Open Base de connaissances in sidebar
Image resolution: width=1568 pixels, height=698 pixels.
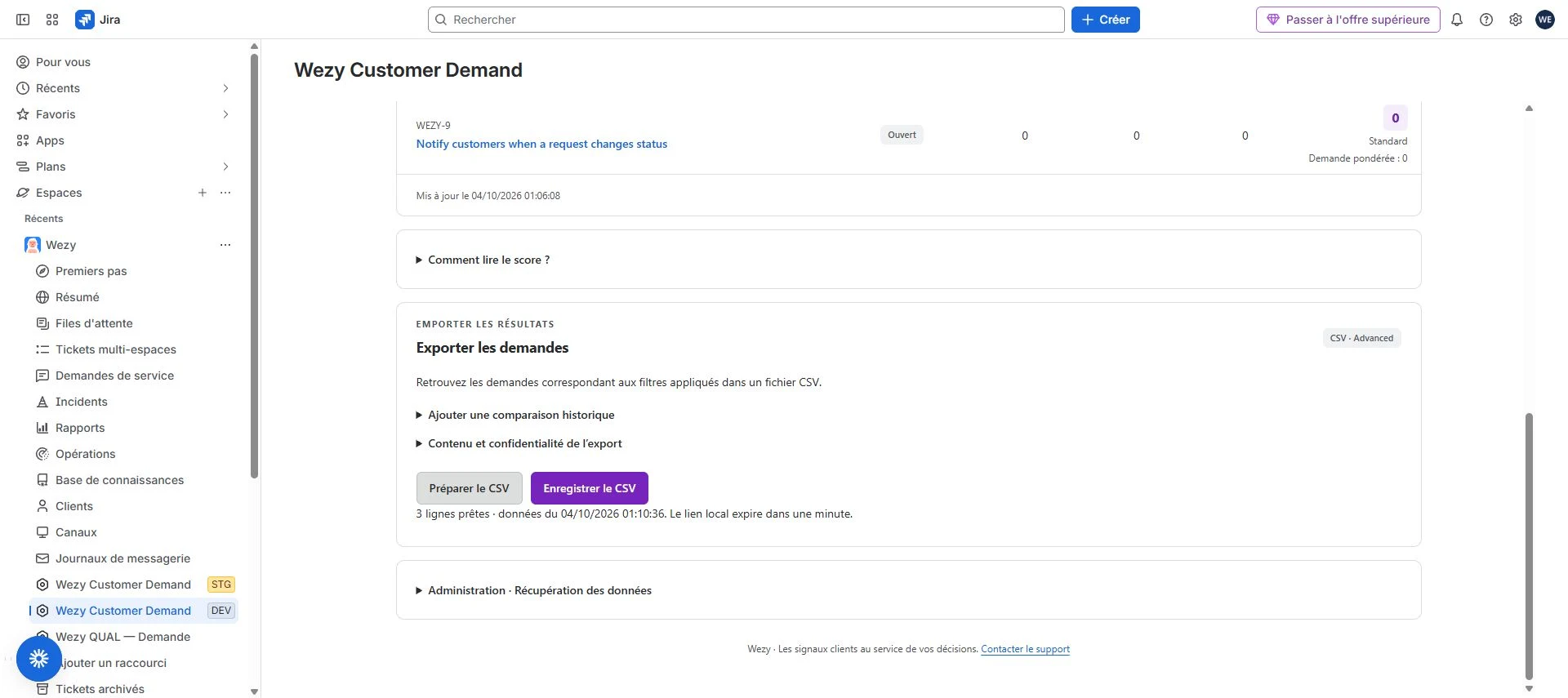coord(119,480)
